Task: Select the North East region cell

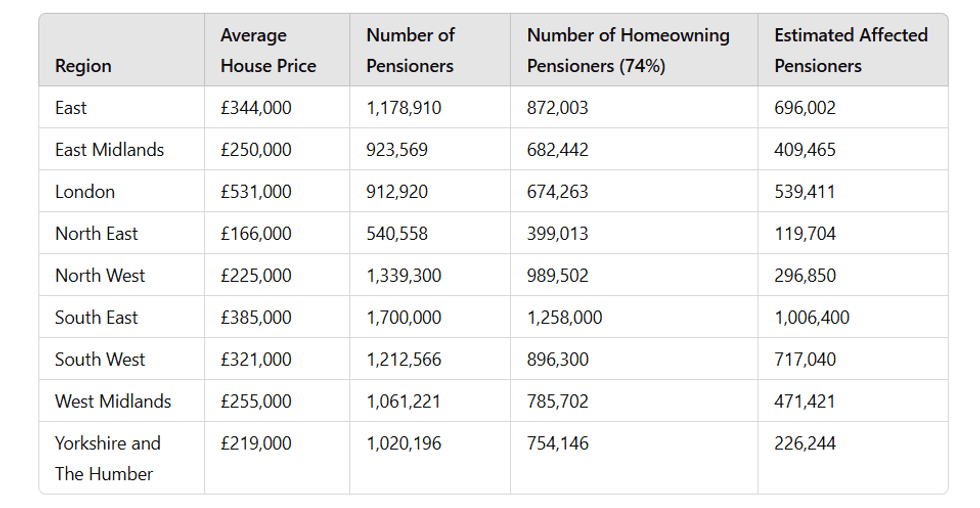Action: pyautogui.click(x=96, y=234)
